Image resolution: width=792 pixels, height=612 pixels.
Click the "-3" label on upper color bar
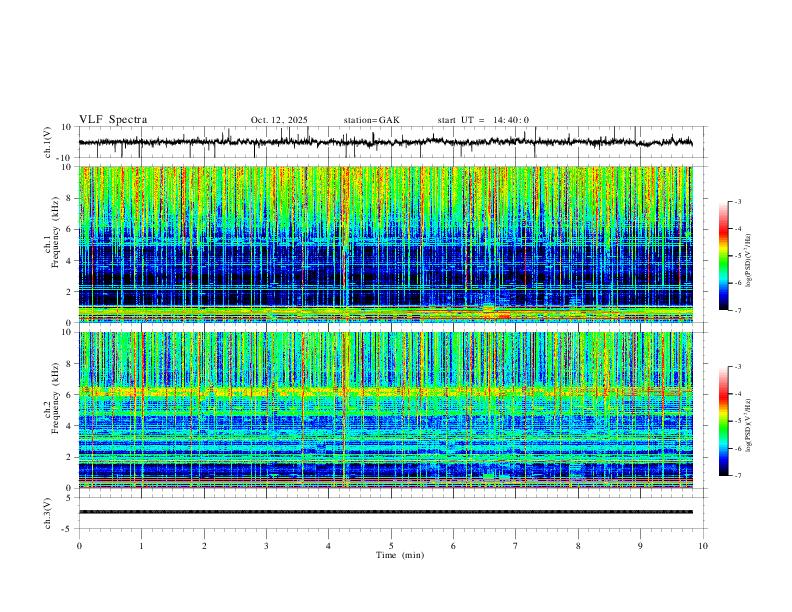[737, 201]
